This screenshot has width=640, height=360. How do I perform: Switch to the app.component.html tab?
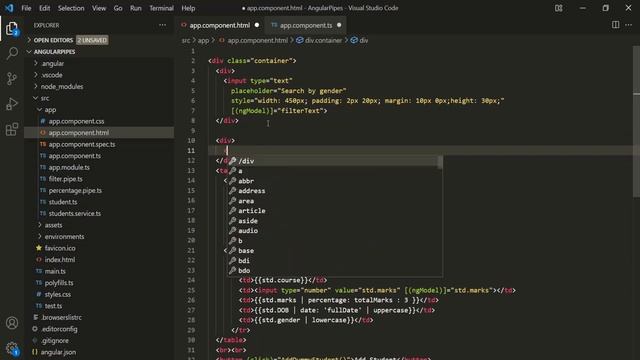(219, 25)
